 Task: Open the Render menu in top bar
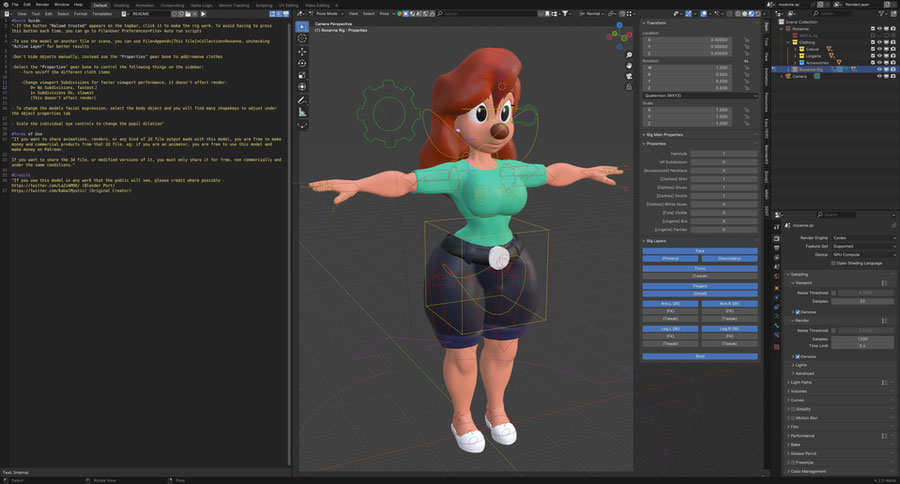(x=42, y=5)
